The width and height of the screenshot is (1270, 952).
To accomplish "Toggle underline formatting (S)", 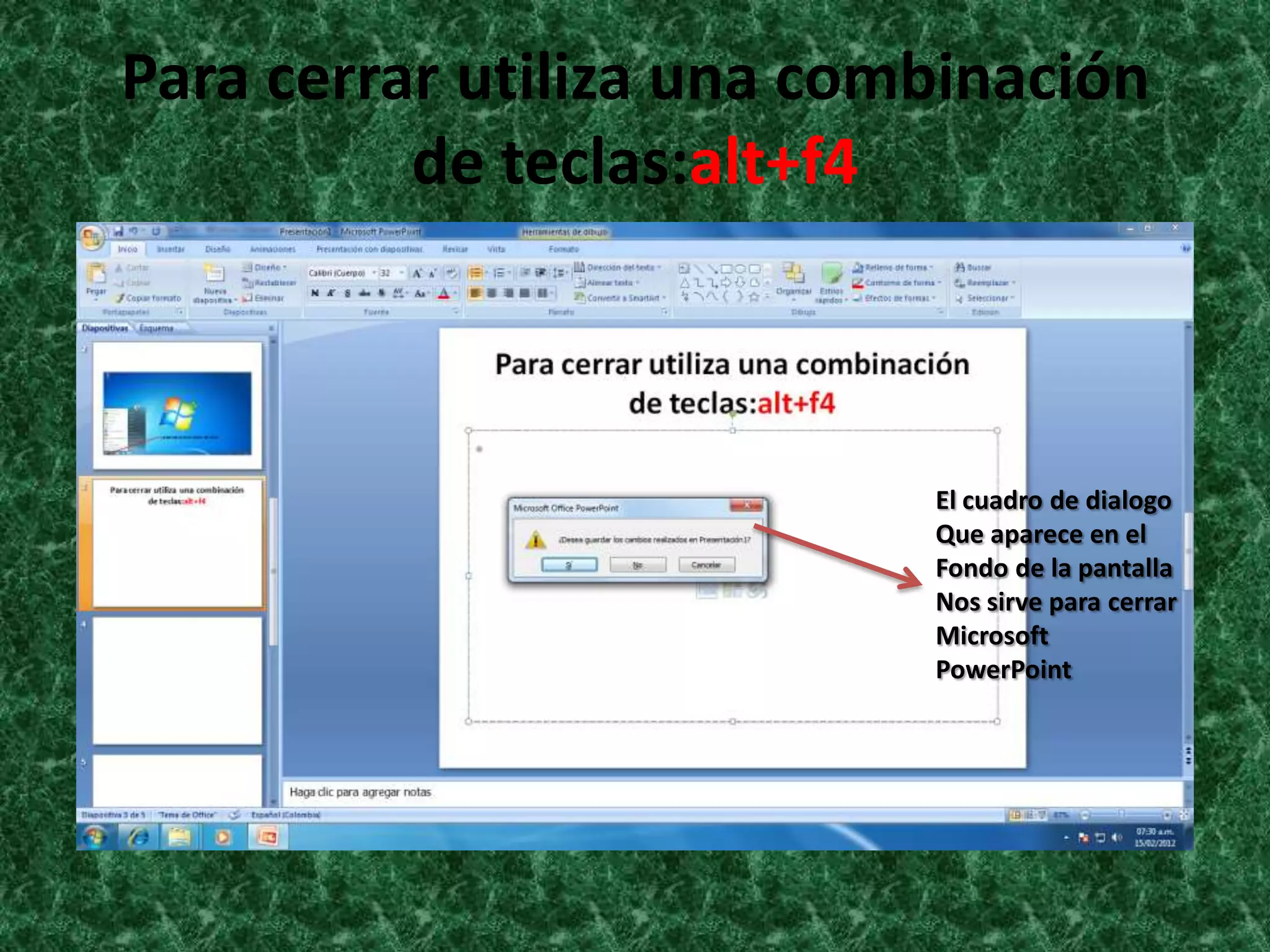I will tap(347, 293).
